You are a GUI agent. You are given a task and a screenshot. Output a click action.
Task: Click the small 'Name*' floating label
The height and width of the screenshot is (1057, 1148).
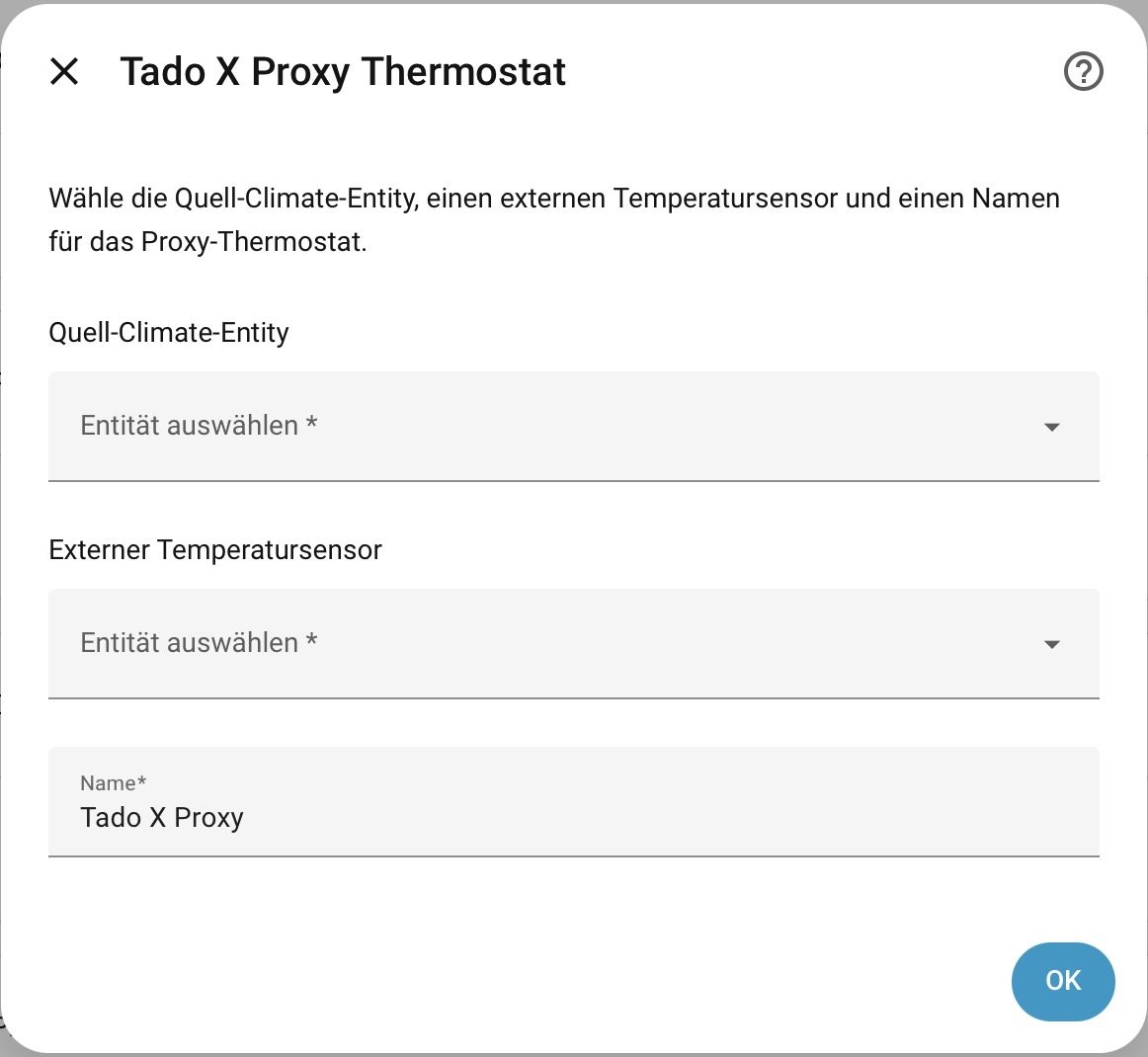113,783
